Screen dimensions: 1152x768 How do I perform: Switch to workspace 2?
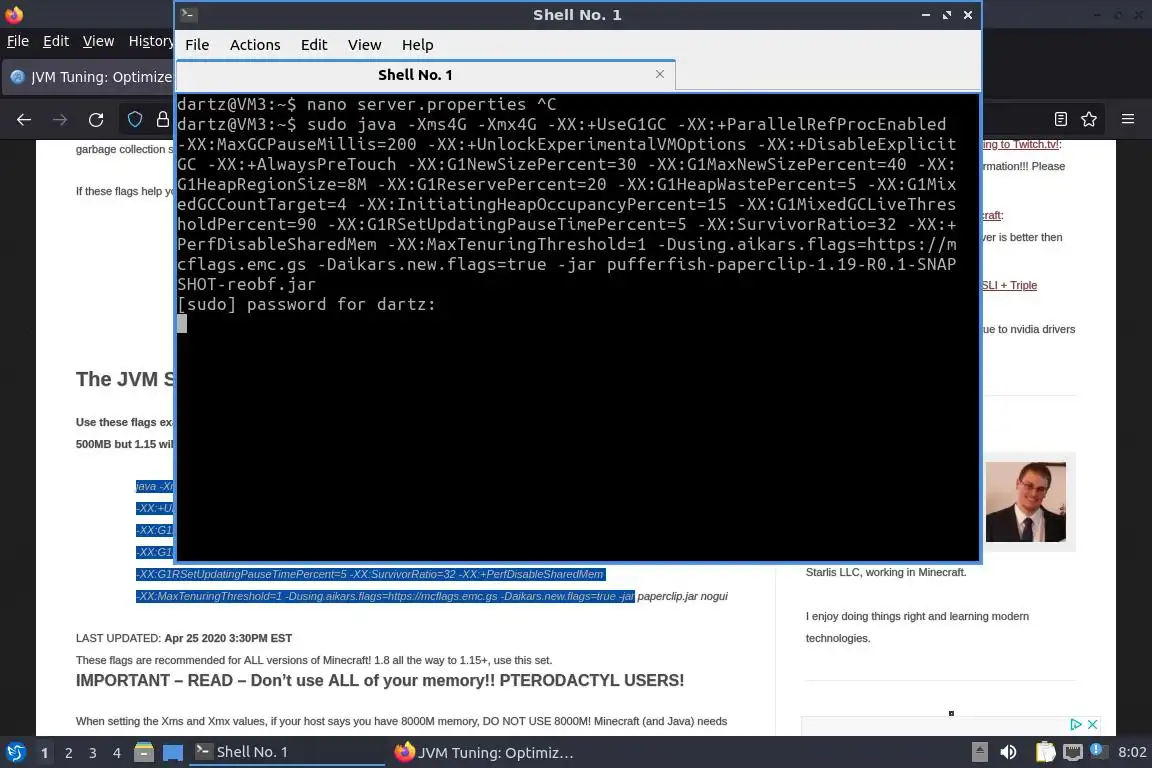pos(68,753)
